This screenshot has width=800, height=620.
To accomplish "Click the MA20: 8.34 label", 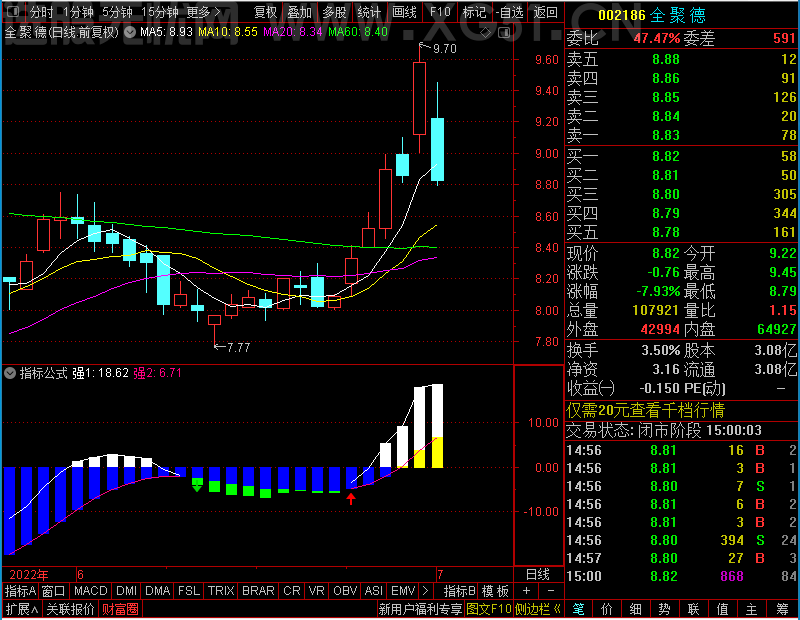I will pyautogui.click(x=293, y=32).
